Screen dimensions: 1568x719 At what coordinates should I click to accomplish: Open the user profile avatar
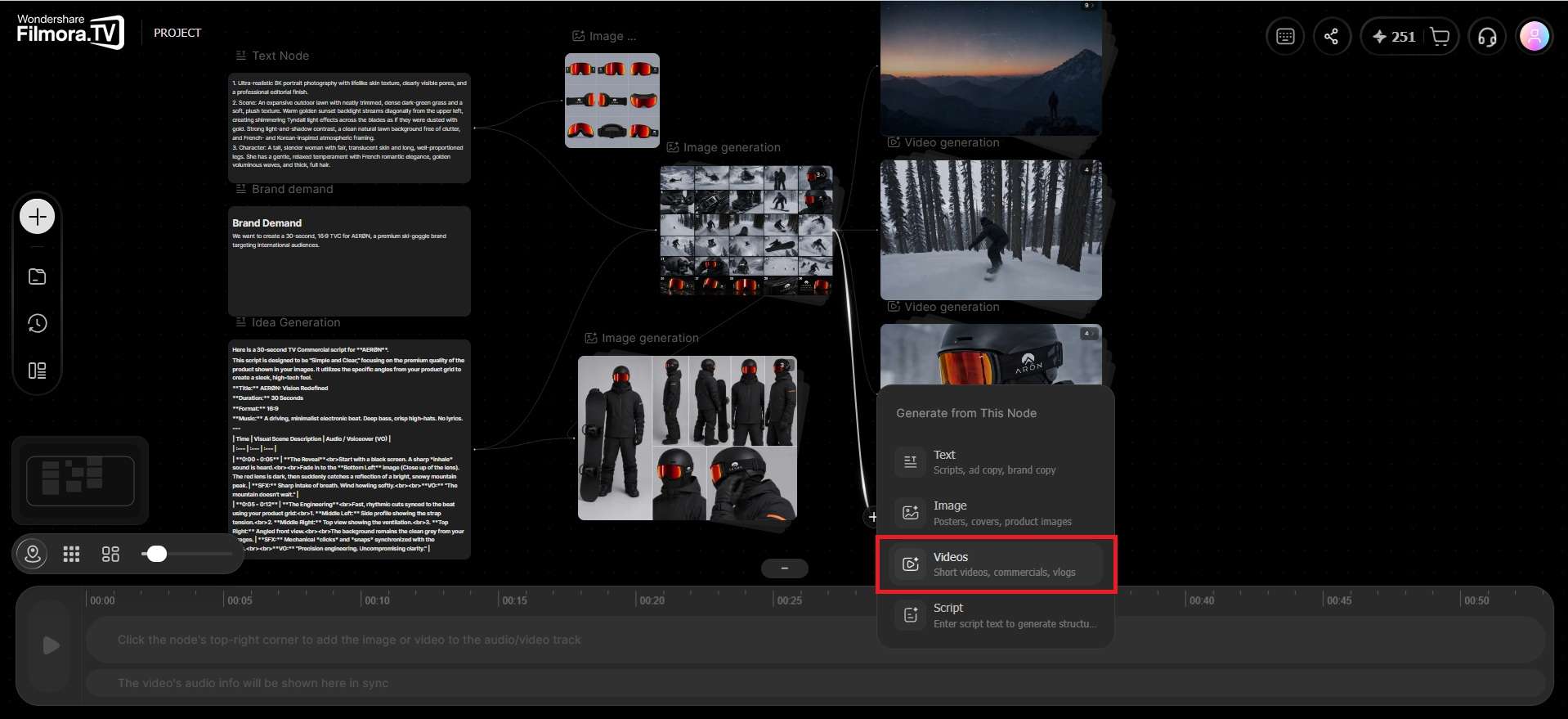(x=1534, y=37)
